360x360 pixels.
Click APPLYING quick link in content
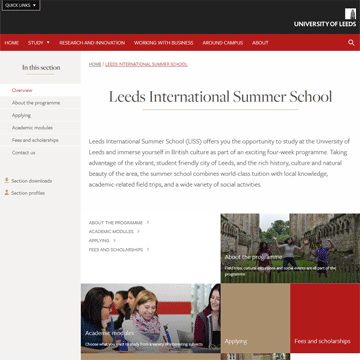point(99,241)
